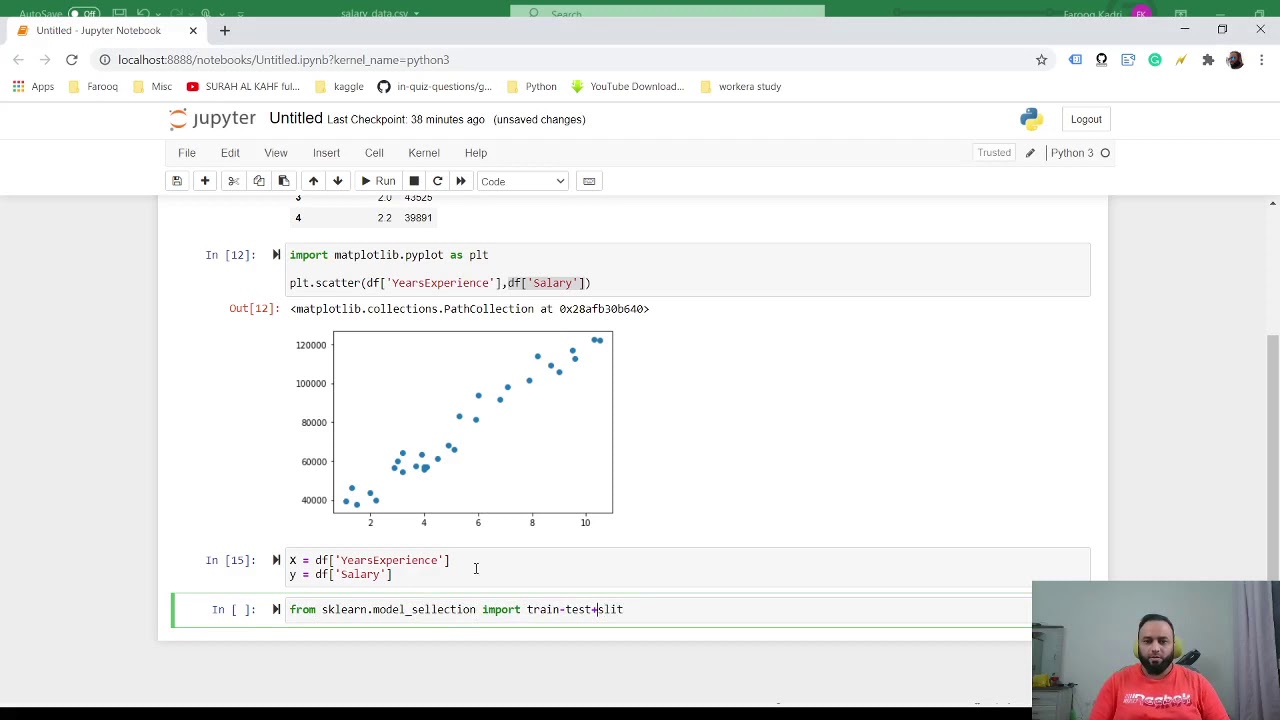Open the View menu
The width and height of the screenshot is (1280, 720).
(x=276, y=153)
